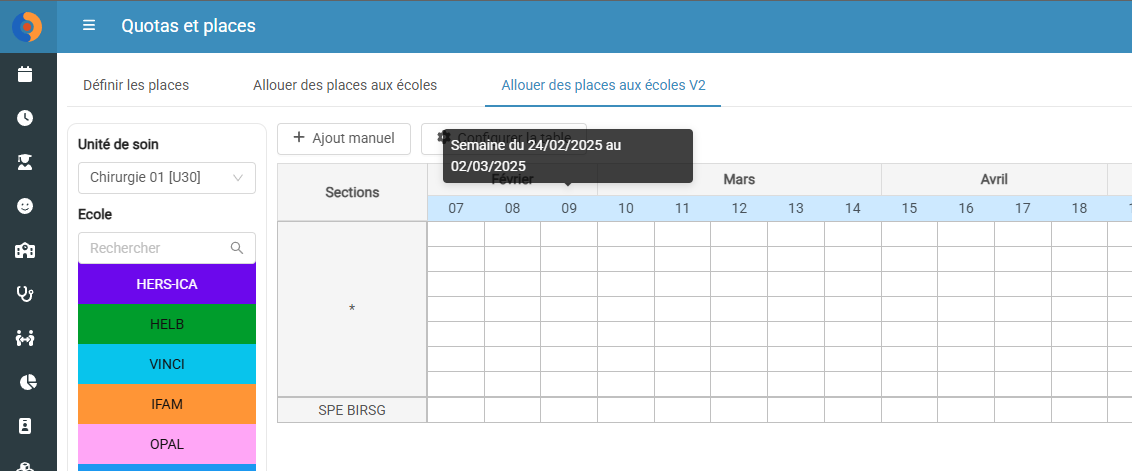Click the search magnifier in Ecole field
This screenshot has width=1132, height=471.
[237, 248]
